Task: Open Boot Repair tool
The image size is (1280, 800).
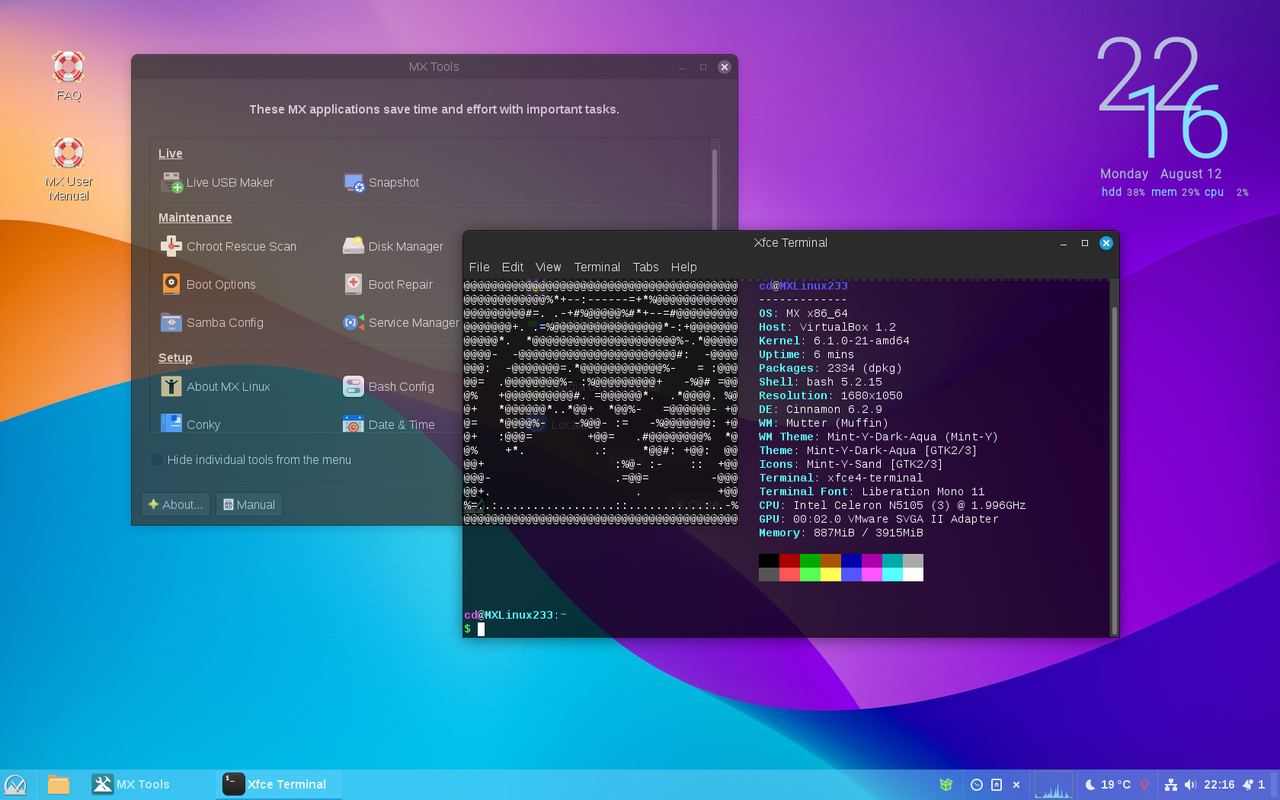Action: pyautogui.click(x=387, y=284)
